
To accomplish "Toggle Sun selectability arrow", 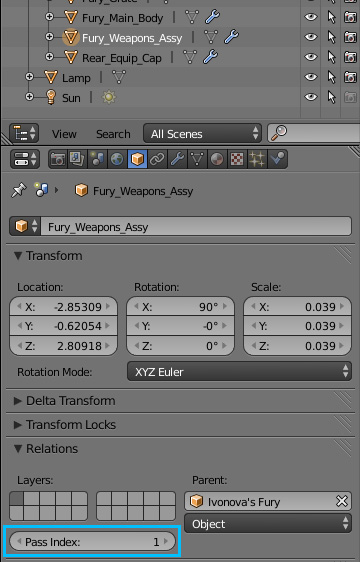I will 332,97.
